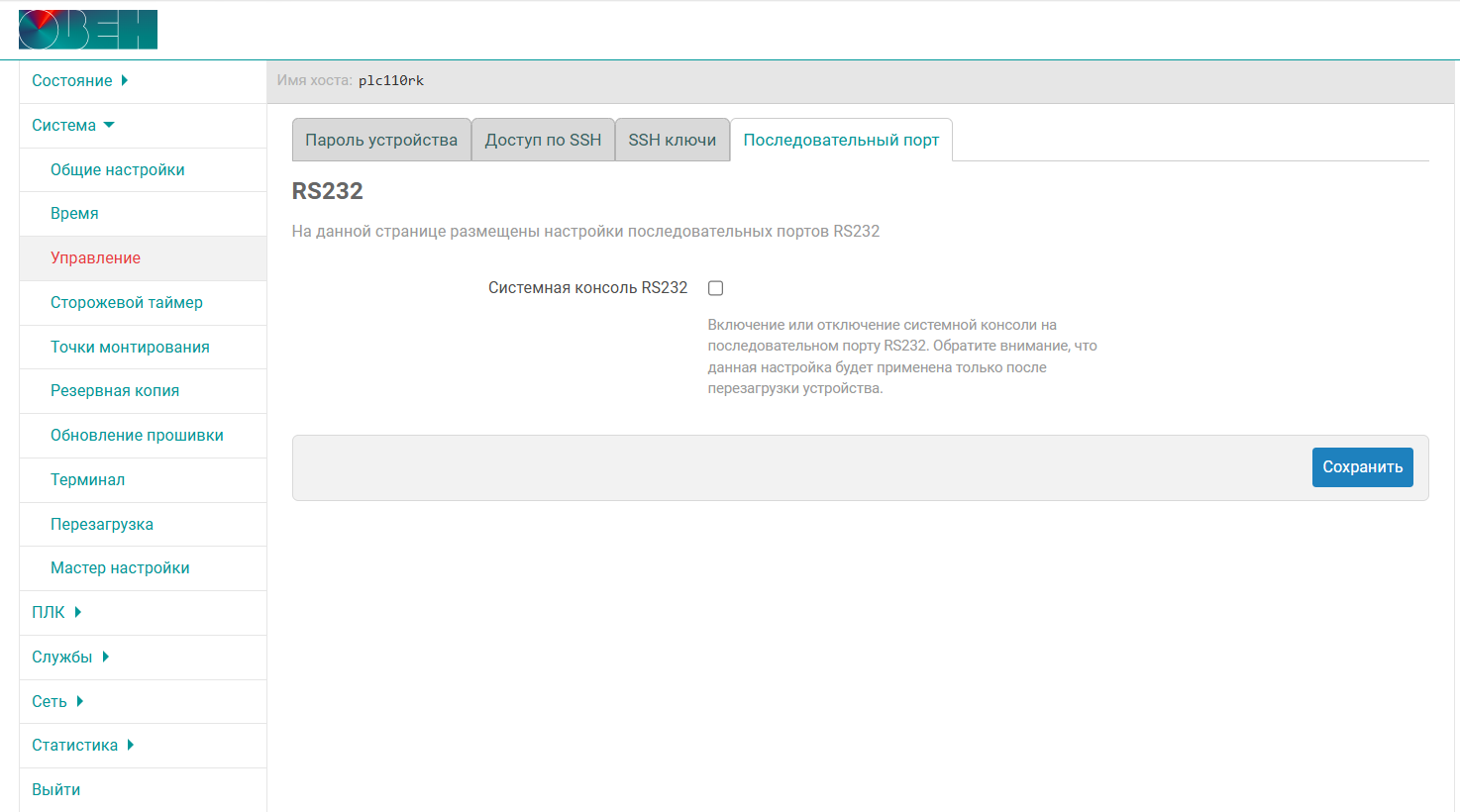The height and width of the screenshot is (812, 1460).
Task: Enable the Системная консоль RS232 checkbox
Action: click(715, 288)
